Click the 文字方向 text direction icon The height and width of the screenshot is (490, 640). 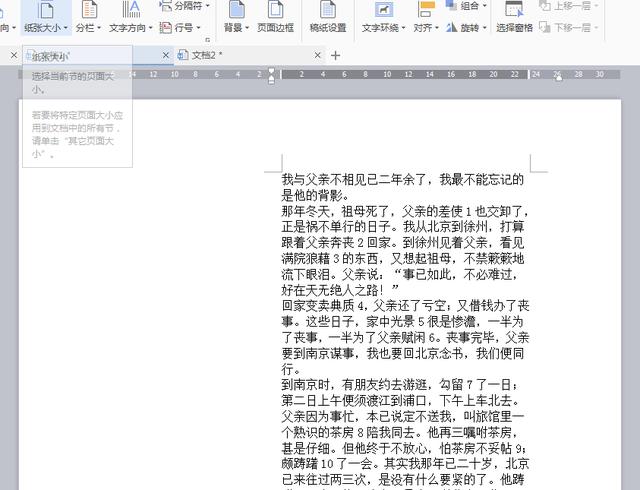click(131, 10)
